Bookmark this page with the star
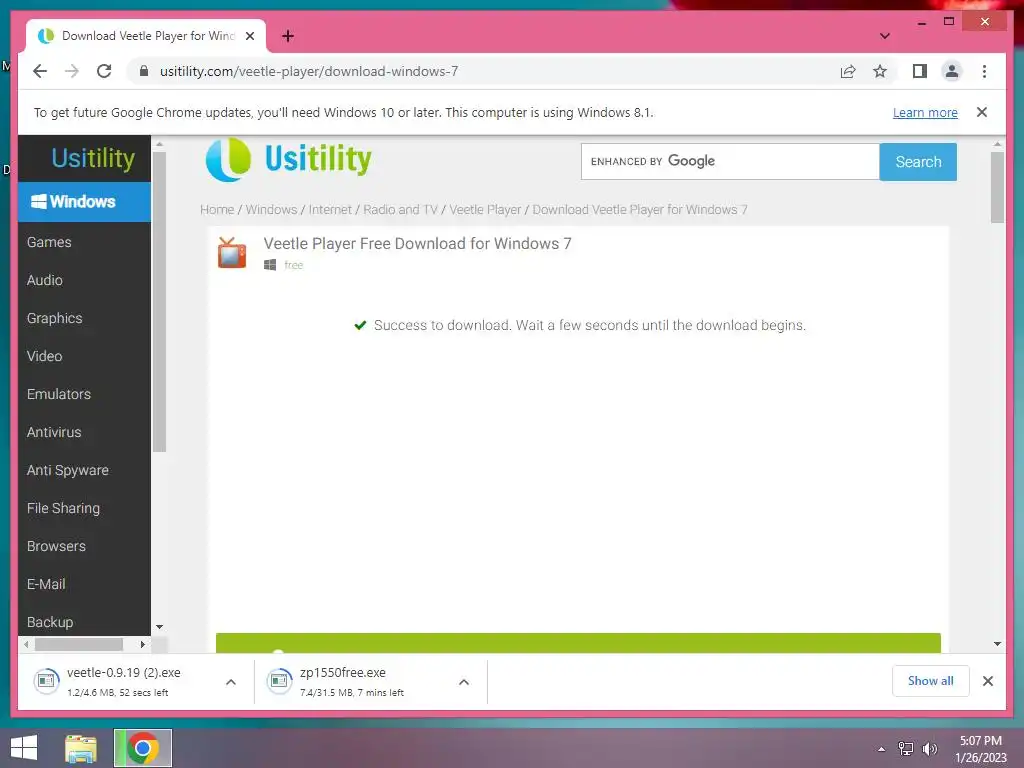 point(880,71)
